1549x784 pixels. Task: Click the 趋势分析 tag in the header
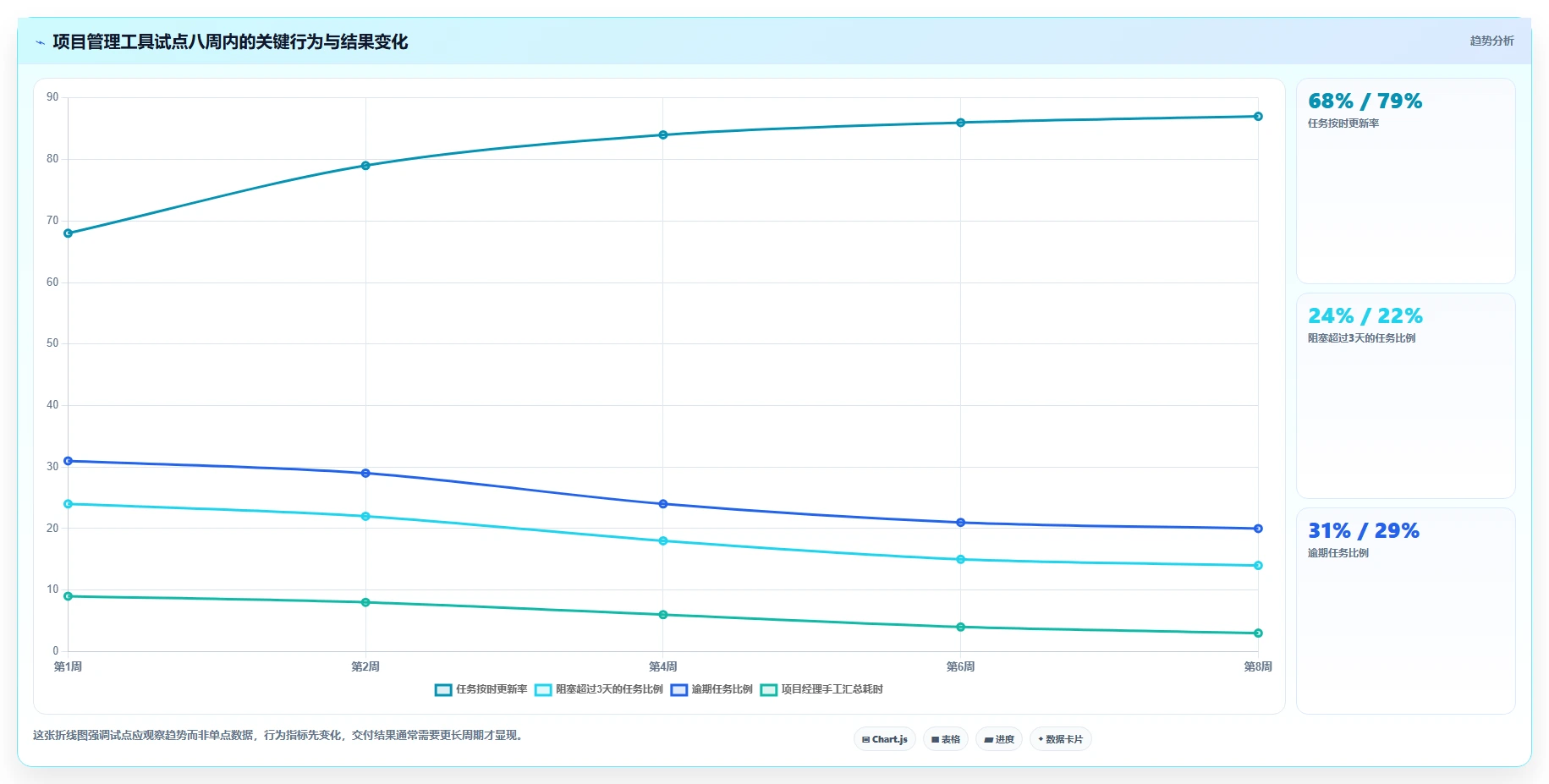point(1491,41)
